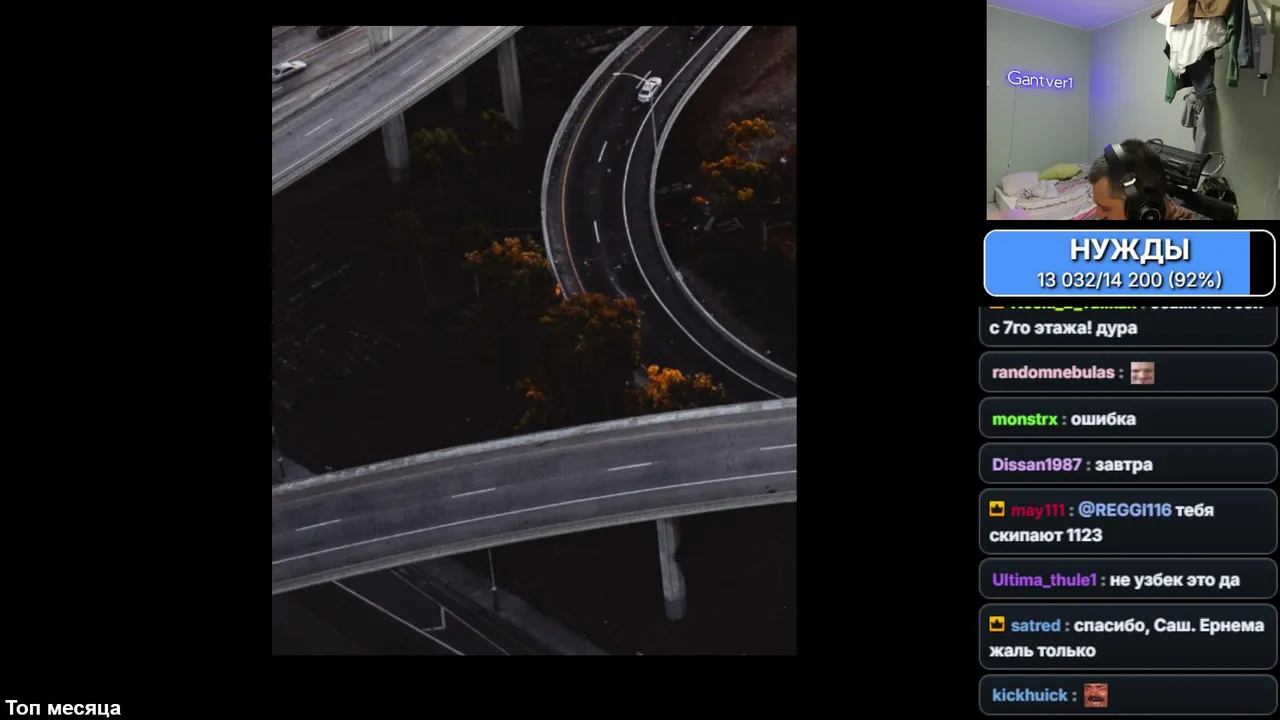The height and width of the screenshot is (720, 1280).
Task: Click the ошибка message text
Action: [1103, 419]
